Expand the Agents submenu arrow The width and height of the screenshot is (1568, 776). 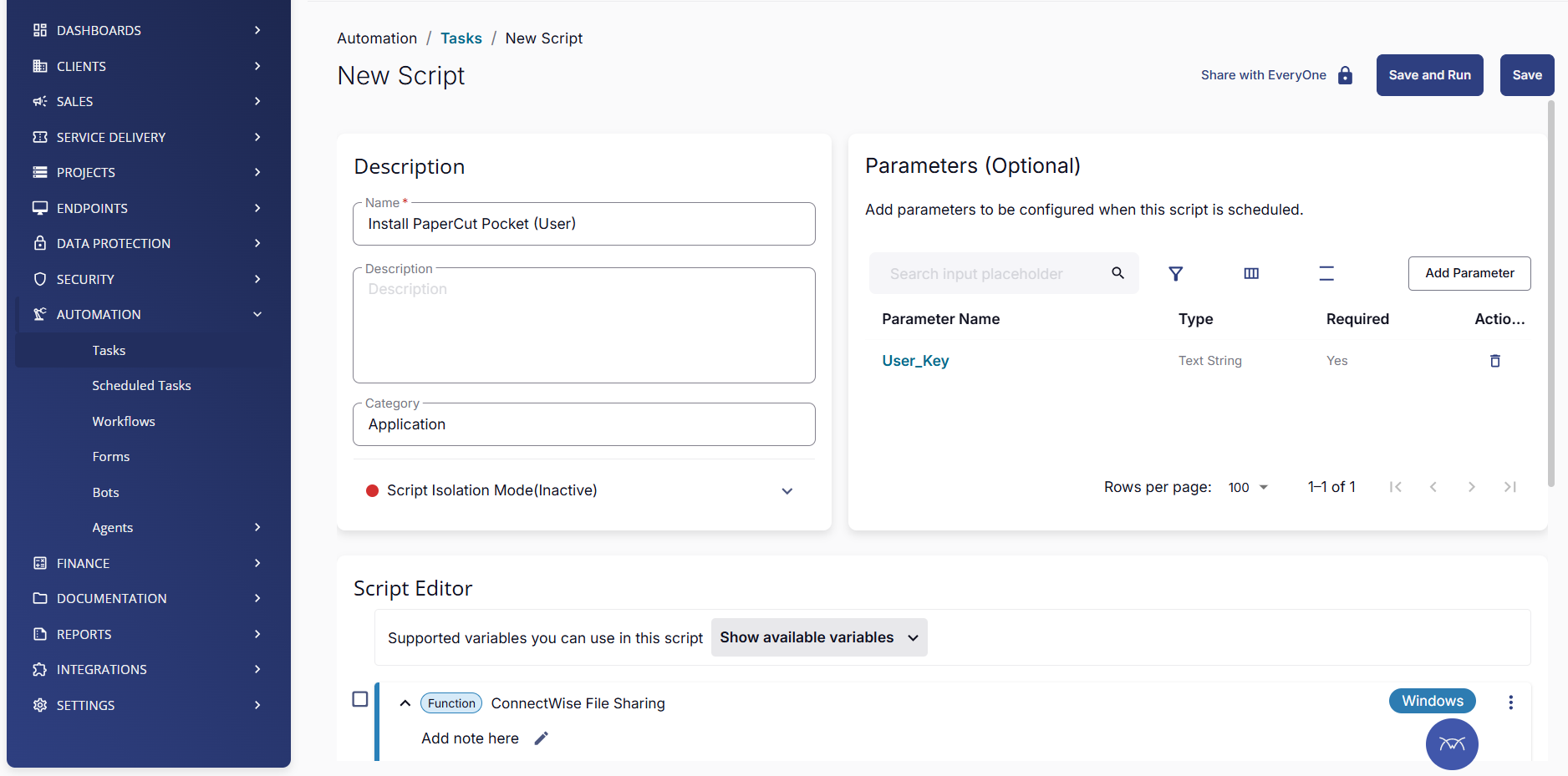(x=257, y=527)
